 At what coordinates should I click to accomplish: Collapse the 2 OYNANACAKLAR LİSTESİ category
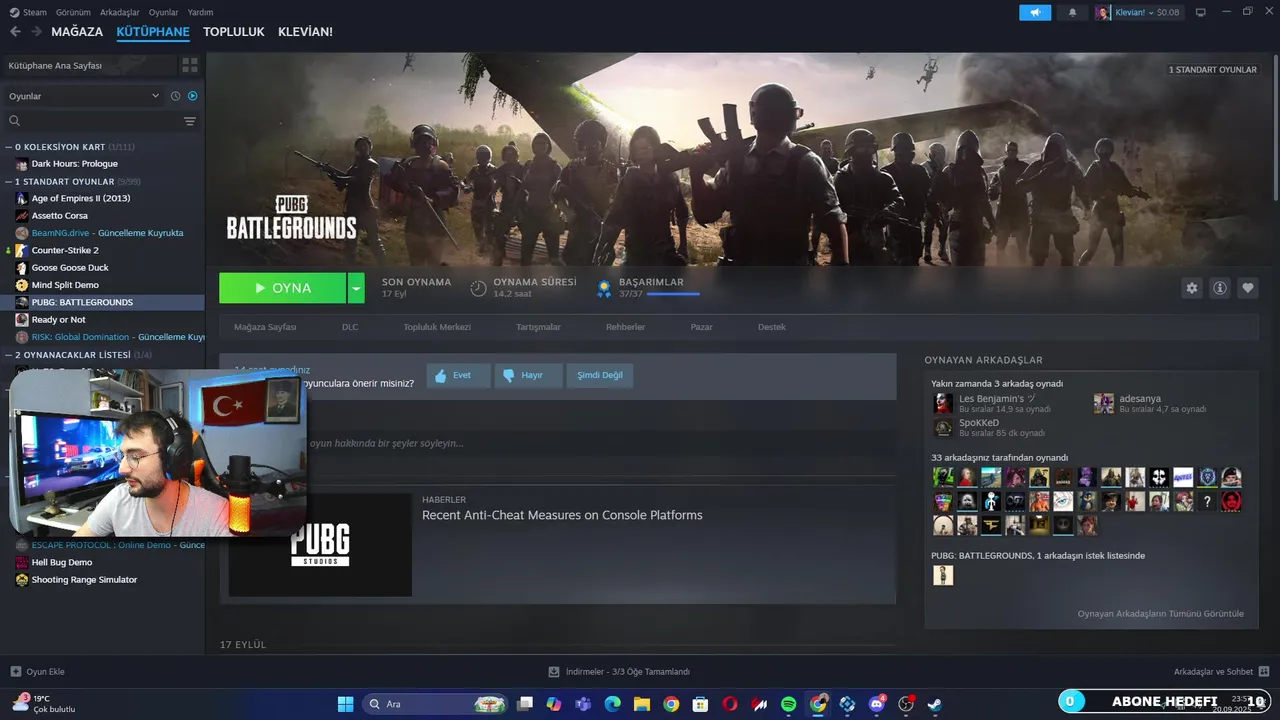click(x=8, y=355)
